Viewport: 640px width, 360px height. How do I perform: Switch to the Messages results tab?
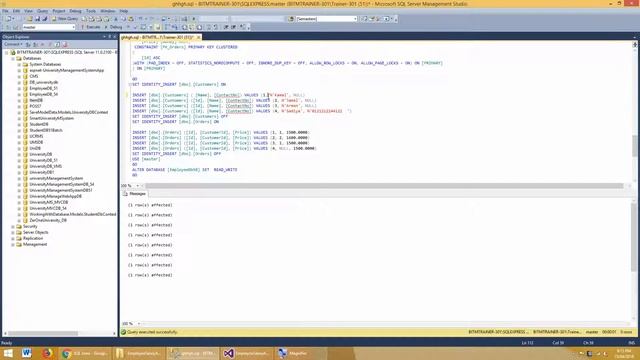(134, 194)
